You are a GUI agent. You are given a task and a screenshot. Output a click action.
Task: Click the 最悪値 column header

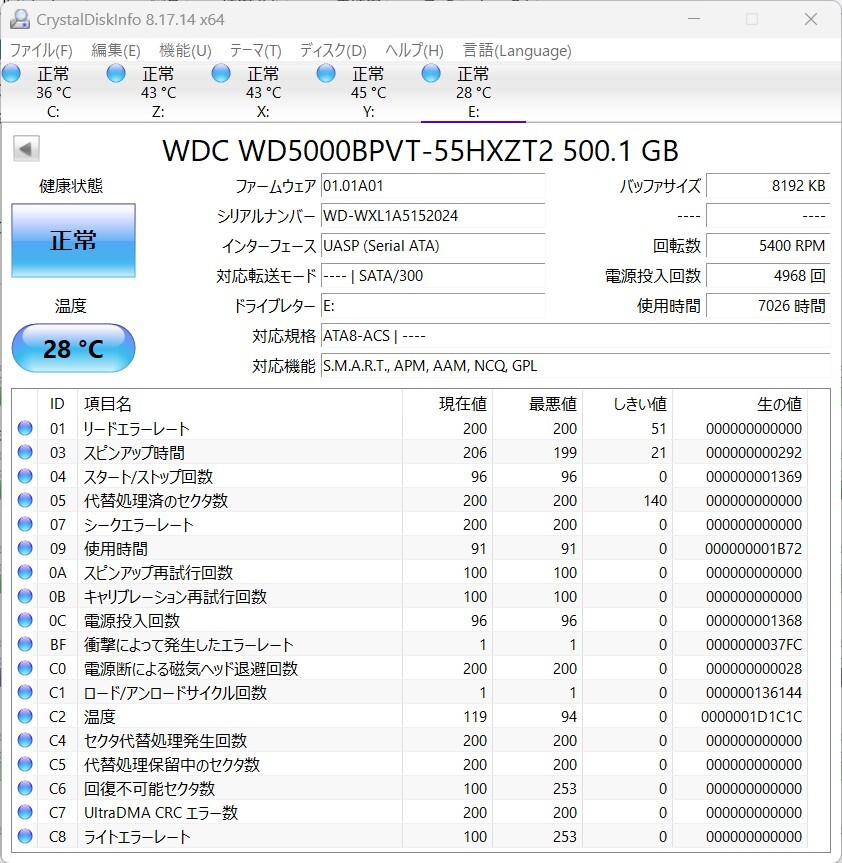pyautogui.click(x=538, y=404)
